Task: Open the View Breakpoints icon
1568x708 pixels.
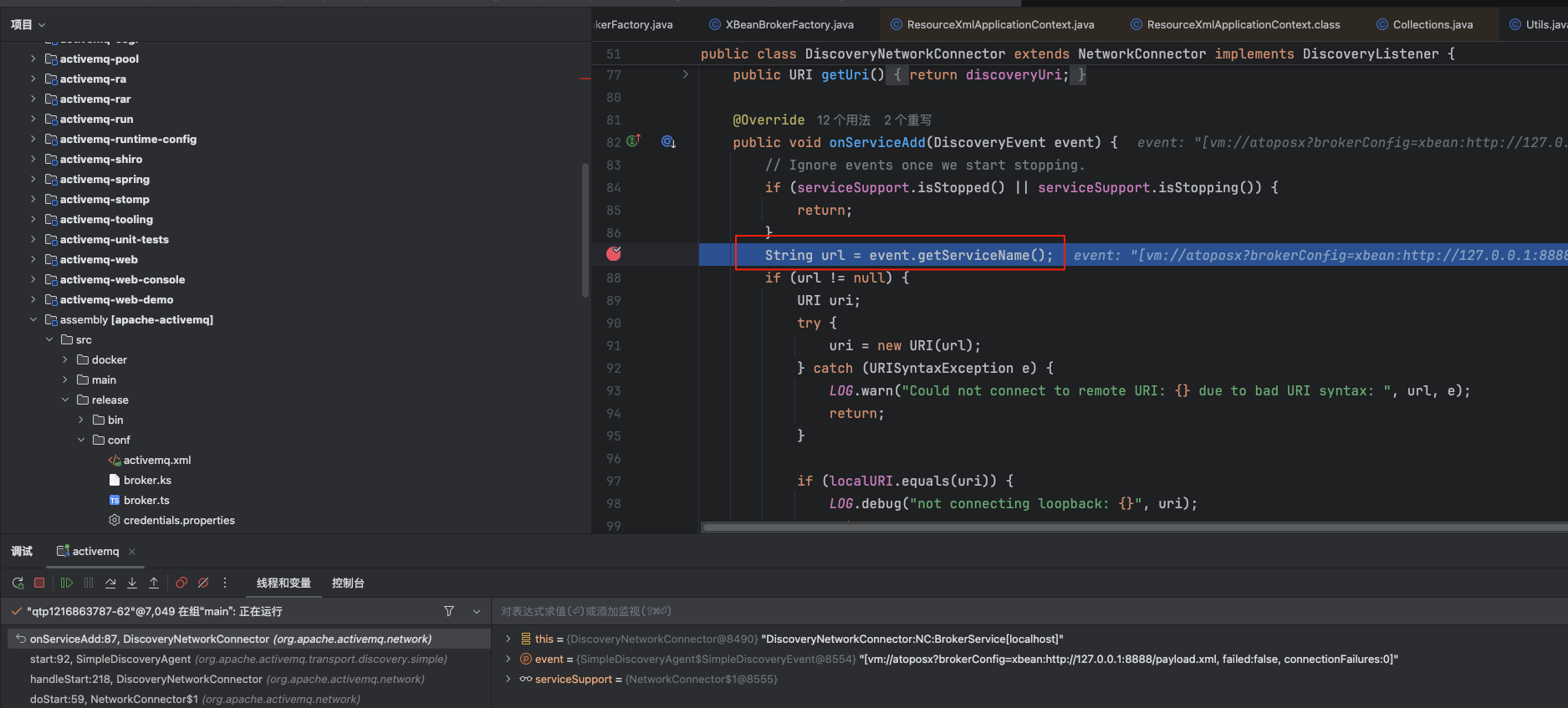Action: [x=181, y=583]
